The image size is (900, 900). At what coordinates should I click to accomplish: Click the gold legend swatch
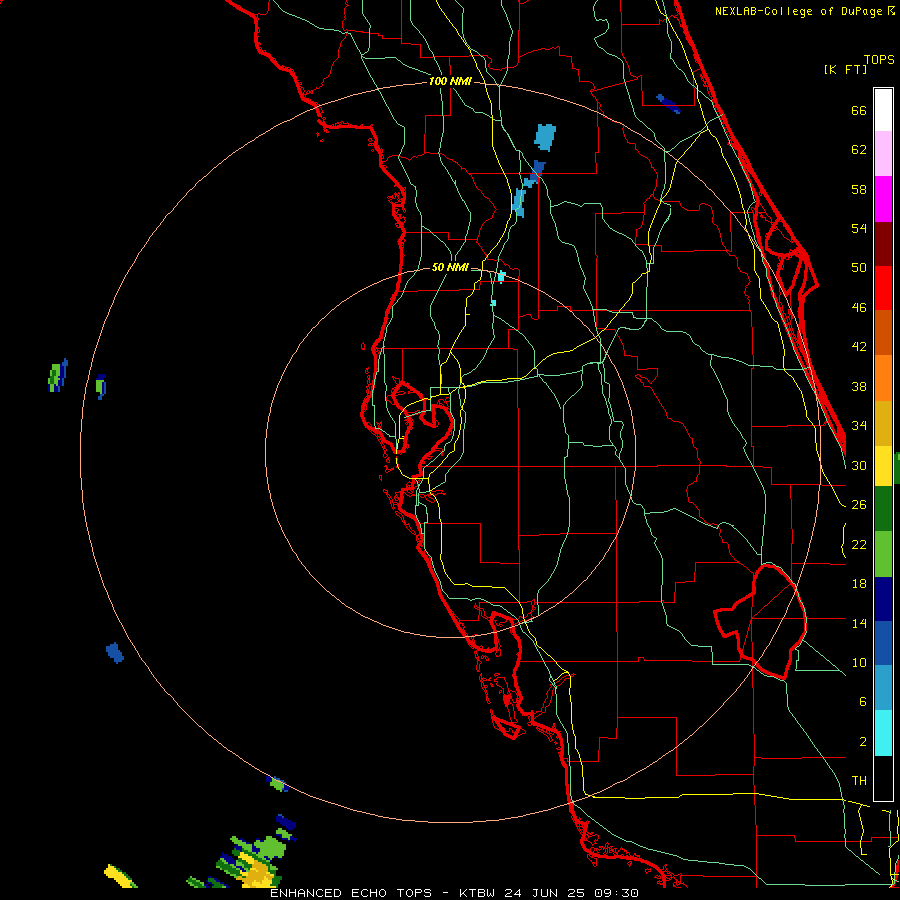coord(883,423)
